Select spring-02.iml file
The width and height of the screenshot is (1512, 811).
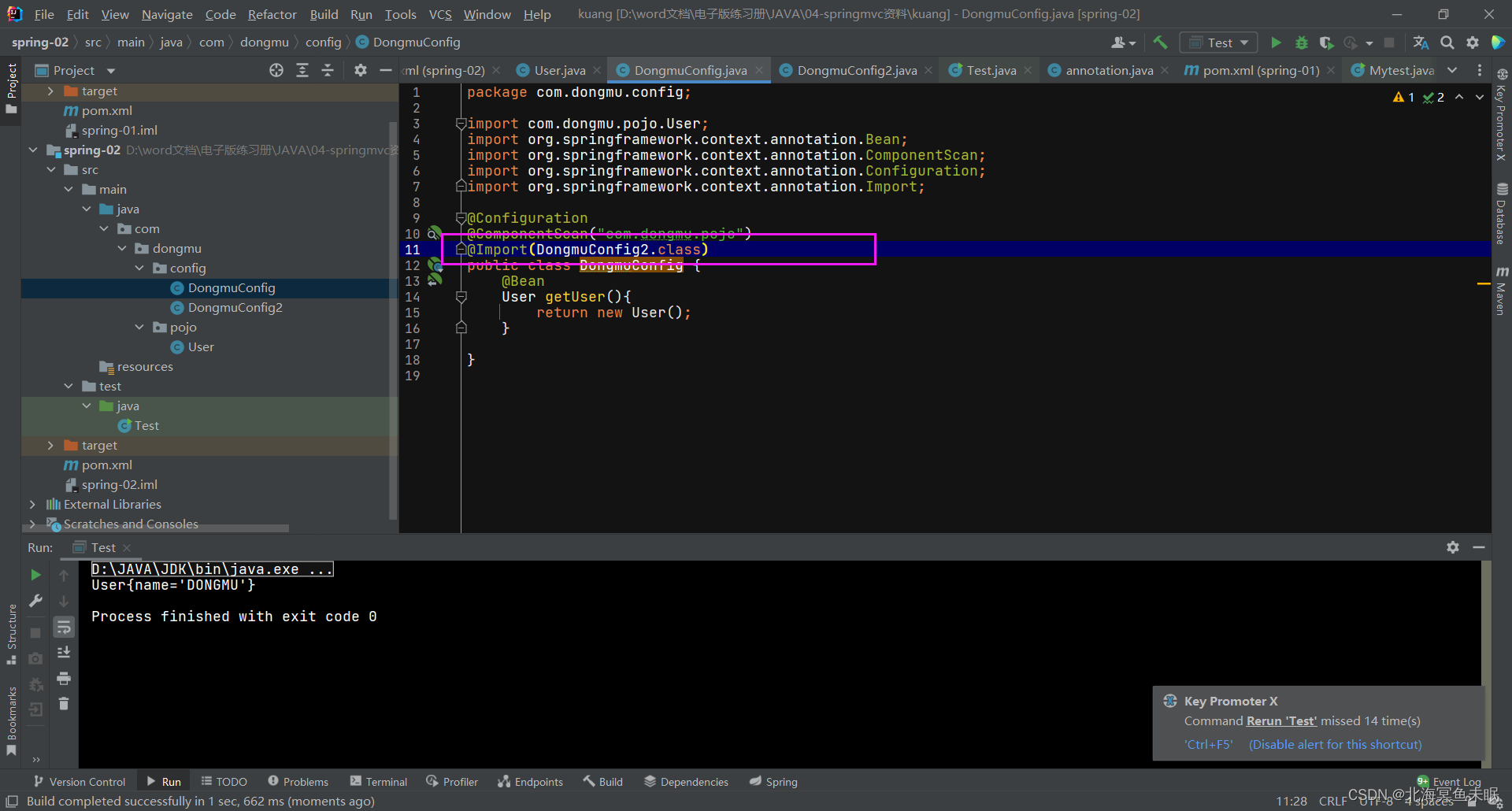click(119, 484)
